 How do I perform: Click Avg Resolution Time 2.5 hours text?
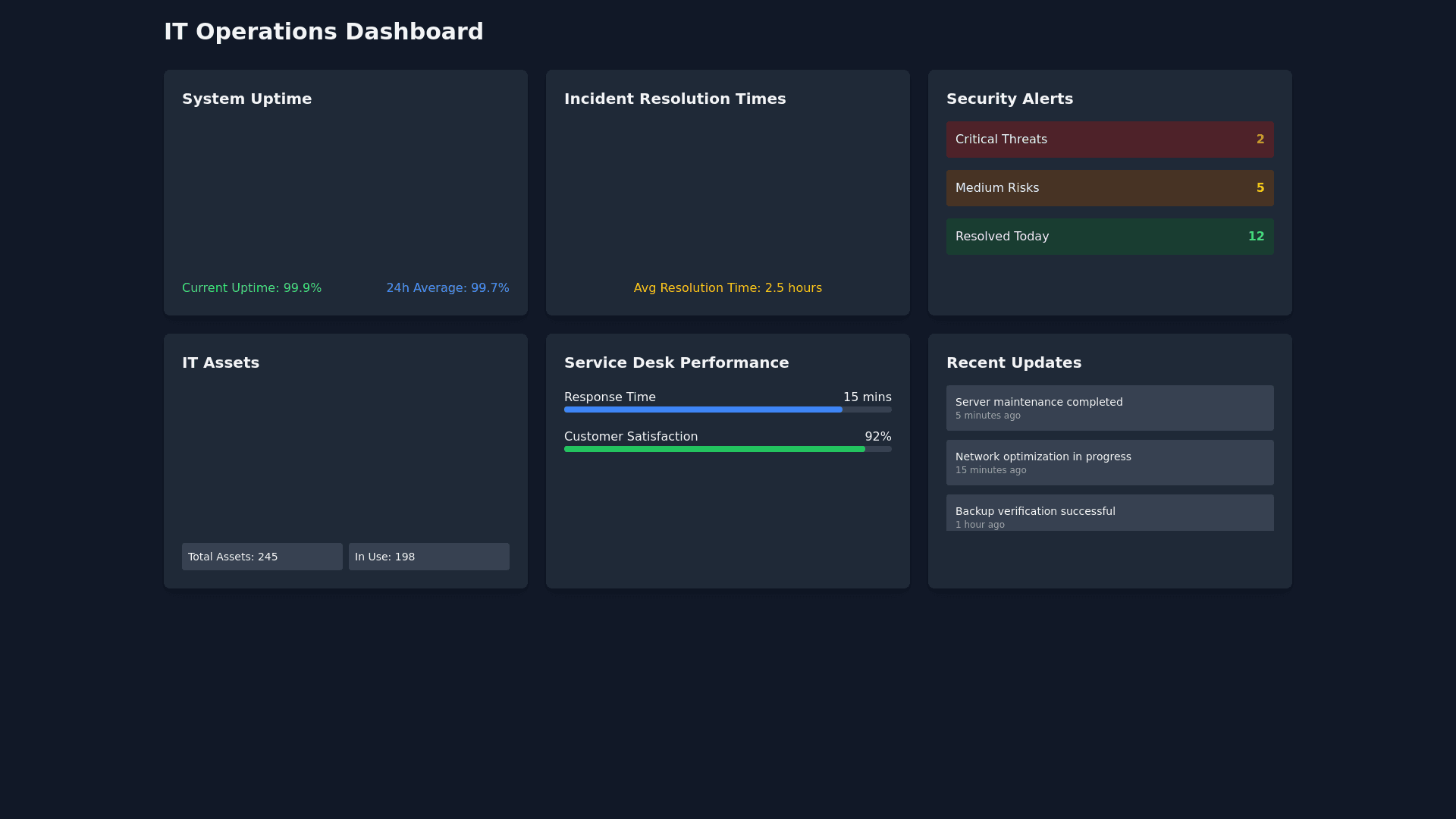point(727,288)
